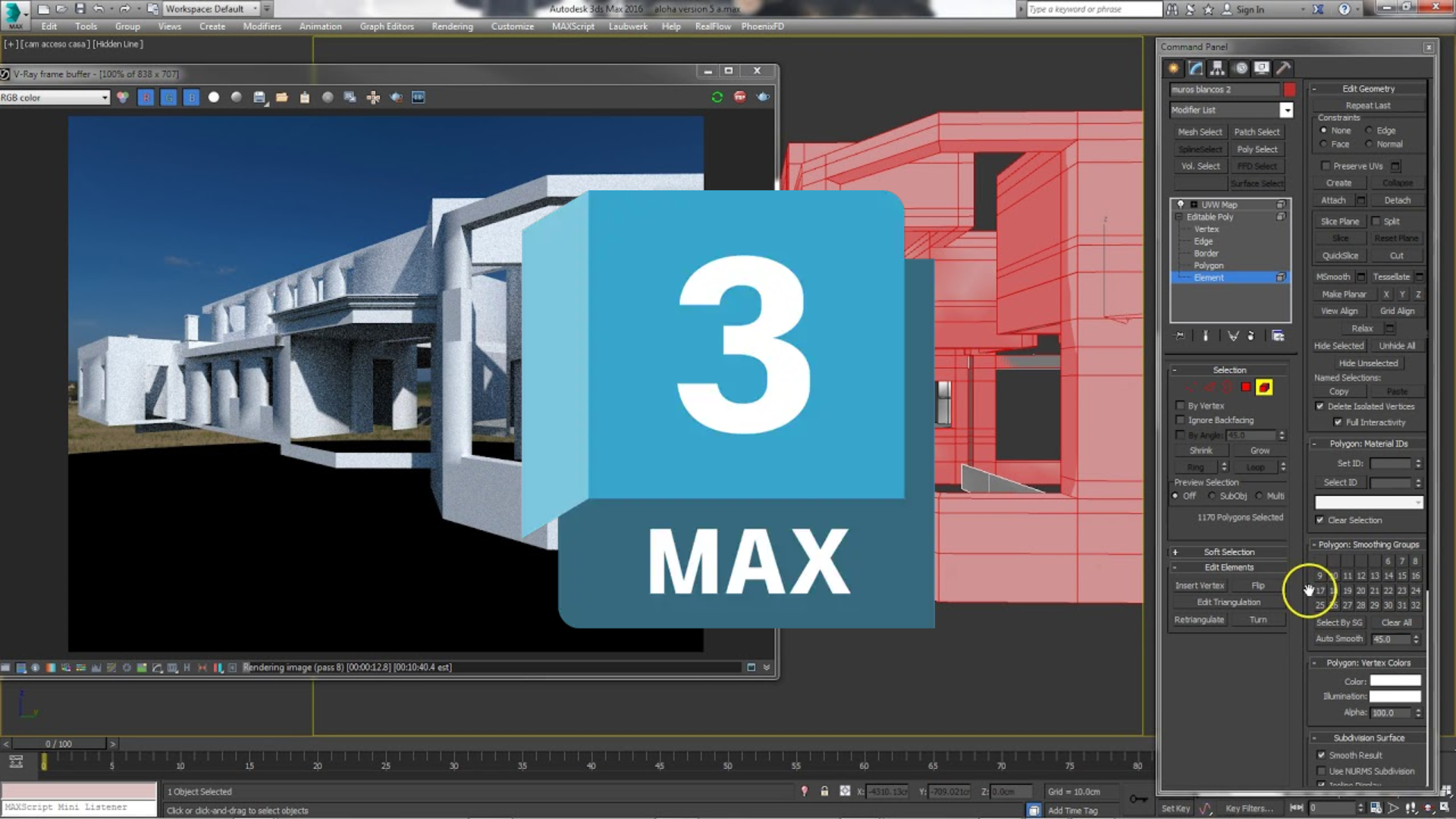Viewport: 1456px width, 819px height.
Task: Click vertex Color white swatch
Action: click(x=1395, y=681)
